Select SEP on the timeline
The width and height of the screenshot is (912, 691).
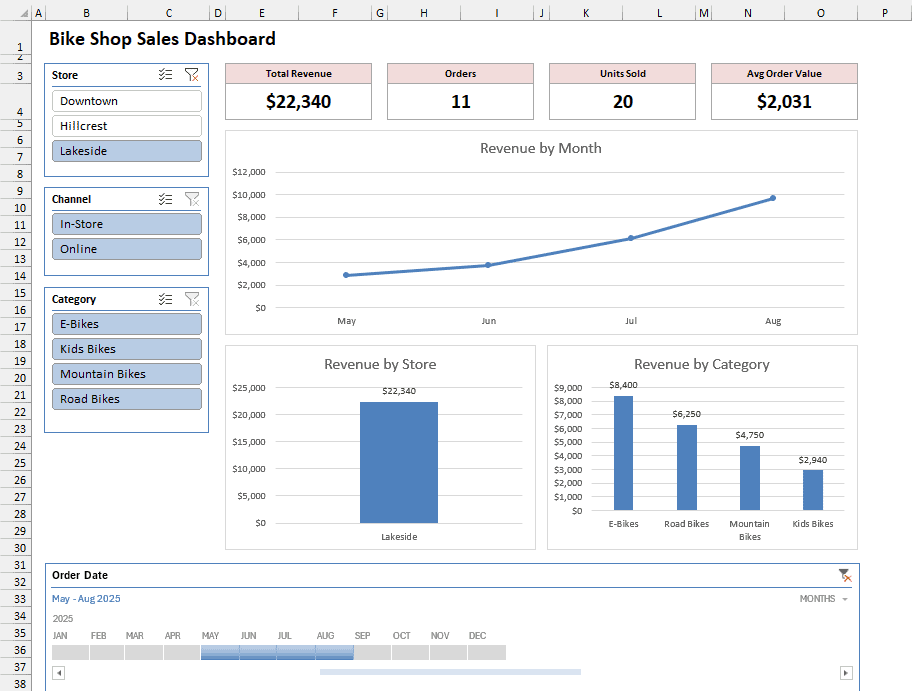pyautogui.click(x=372, y=652)
